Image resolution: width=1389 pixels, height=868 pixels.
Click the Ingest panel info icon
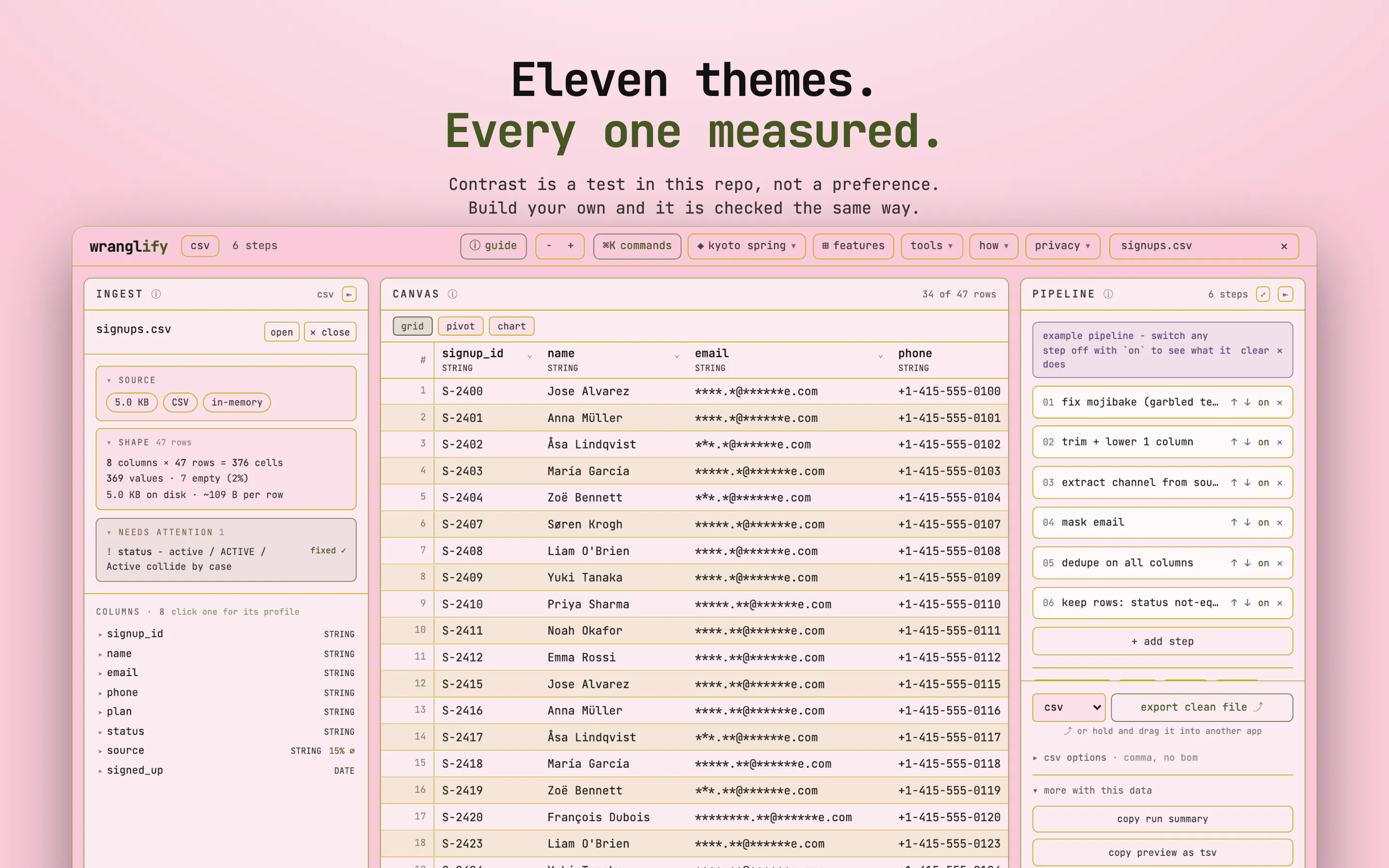[x=156, y=294]
